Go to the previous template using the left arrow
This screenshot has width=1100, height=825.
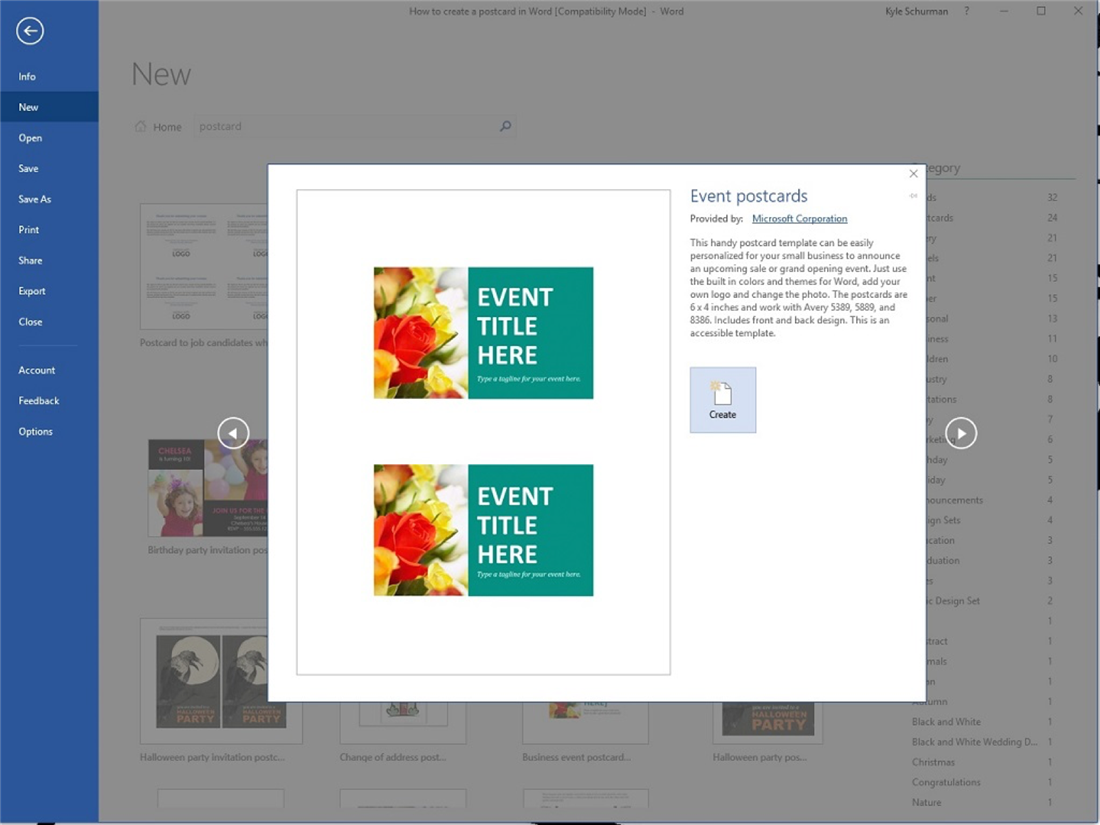[x=233, y=433]
